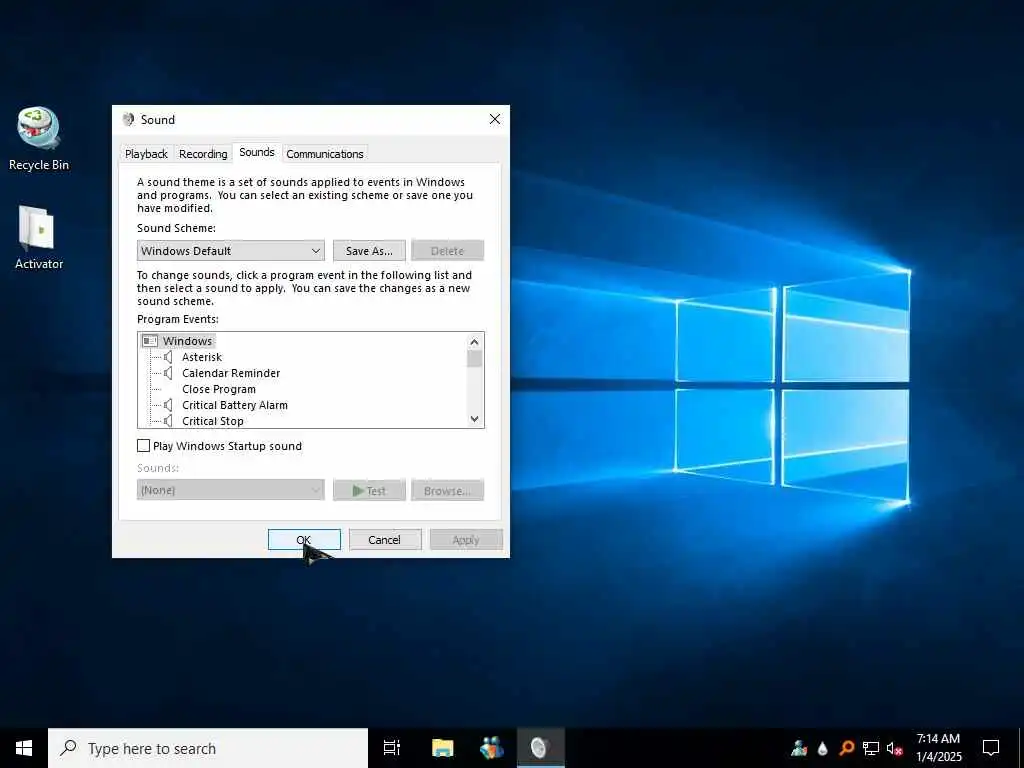The image size is (1024, 768).
Task: Open the muted volume tray icon
Action: (x=895, y=749)
